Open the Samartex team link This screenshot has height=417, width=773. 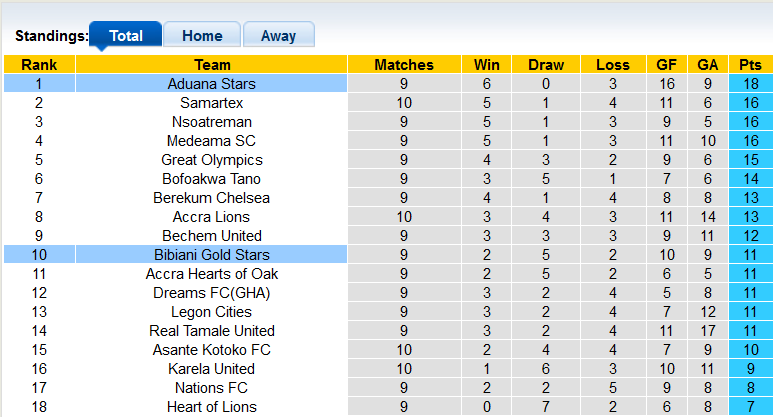point(212,103)
